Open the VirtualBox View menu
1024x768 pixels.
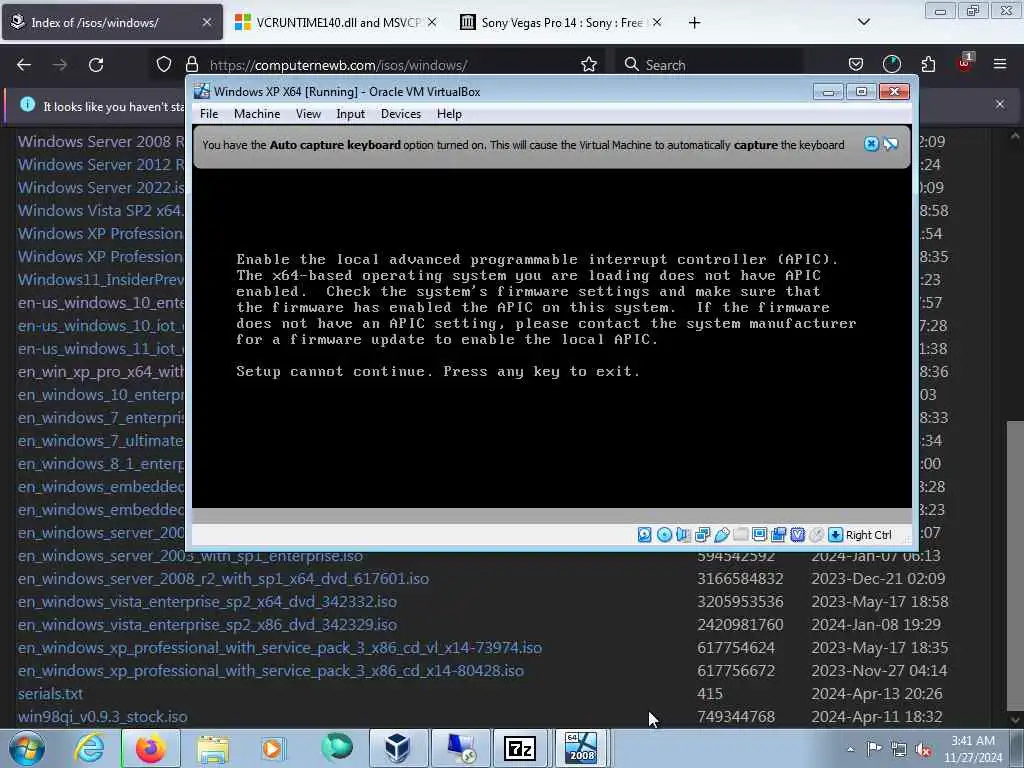(x=308, y=114)
